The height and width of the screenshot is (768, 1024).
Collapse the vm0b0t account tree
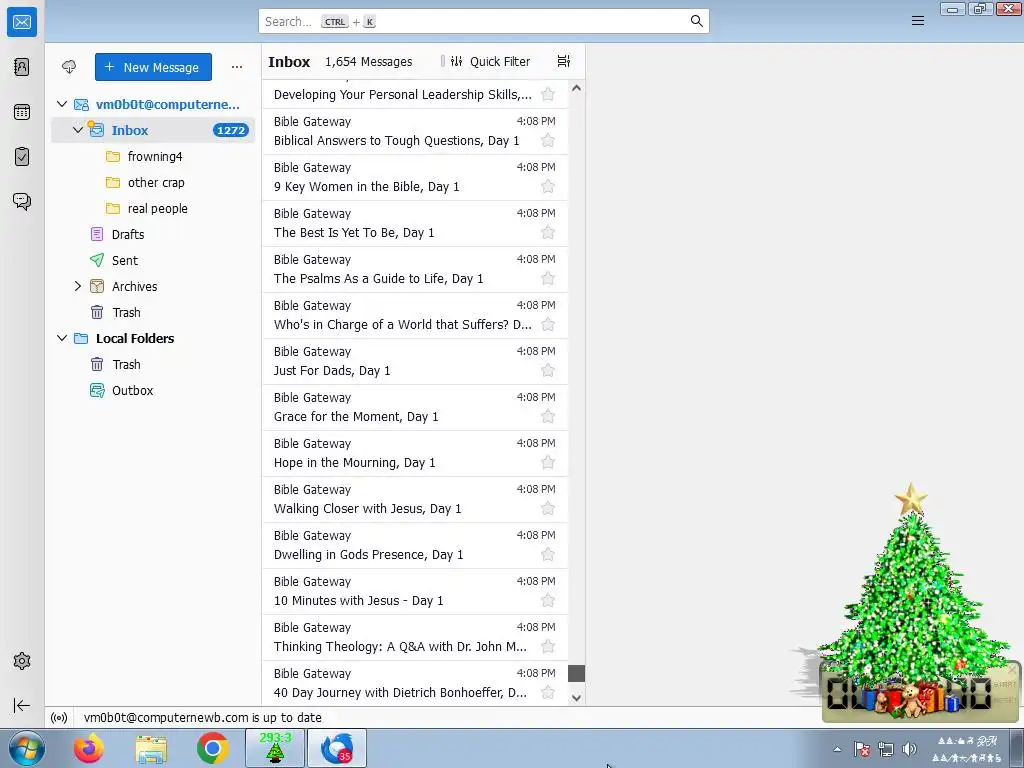[62, 104]
